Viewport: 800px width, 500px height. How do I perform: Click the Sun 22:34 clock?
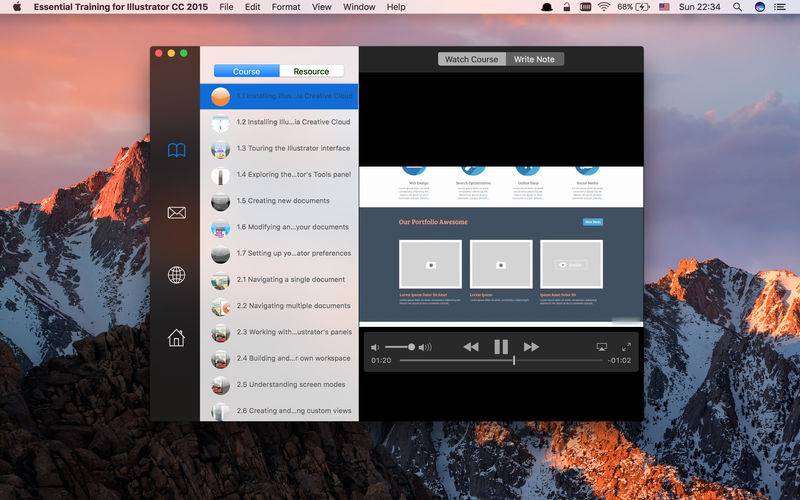(699, 7)
